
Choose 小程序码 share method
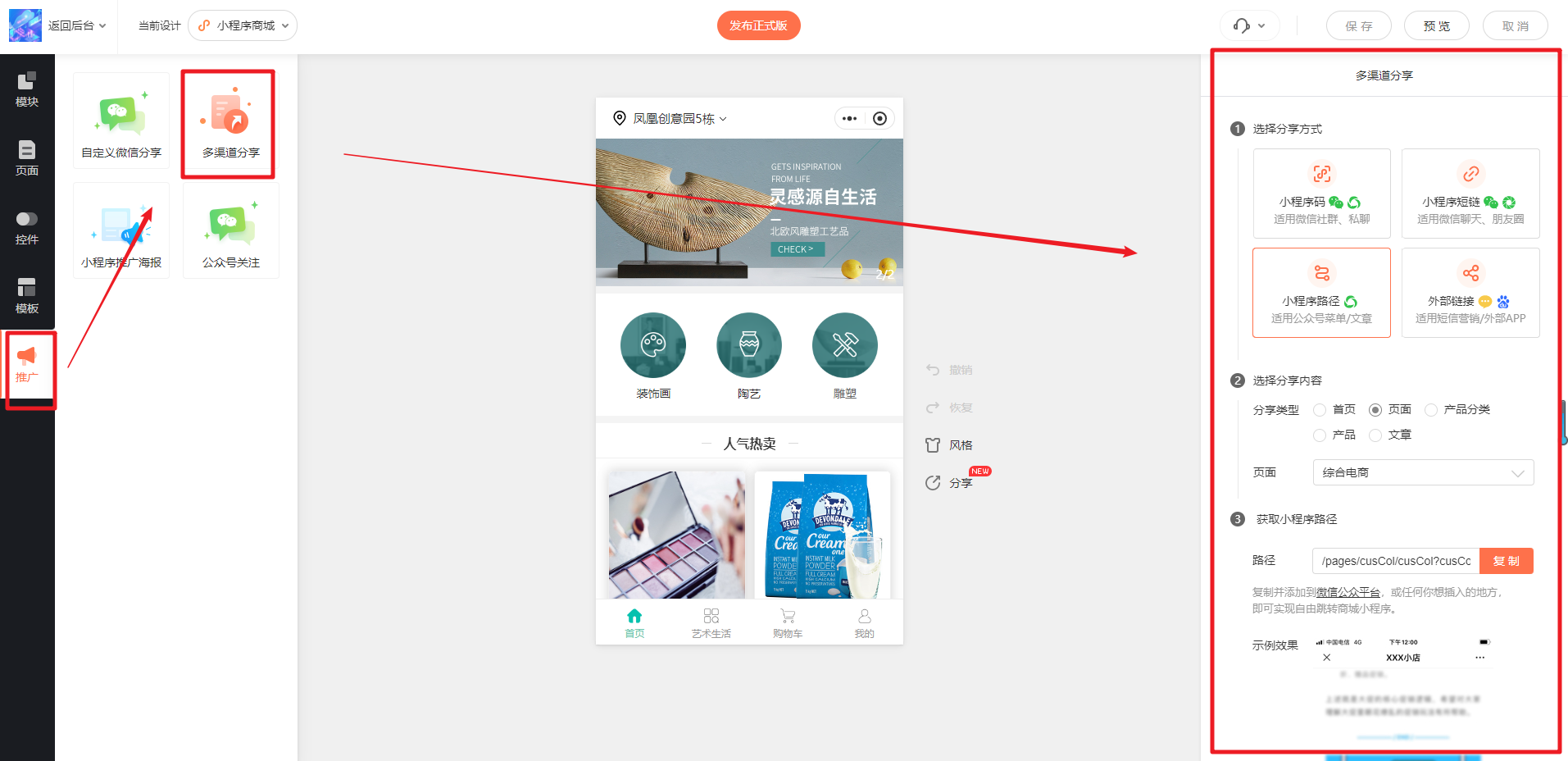[1321, 194]
